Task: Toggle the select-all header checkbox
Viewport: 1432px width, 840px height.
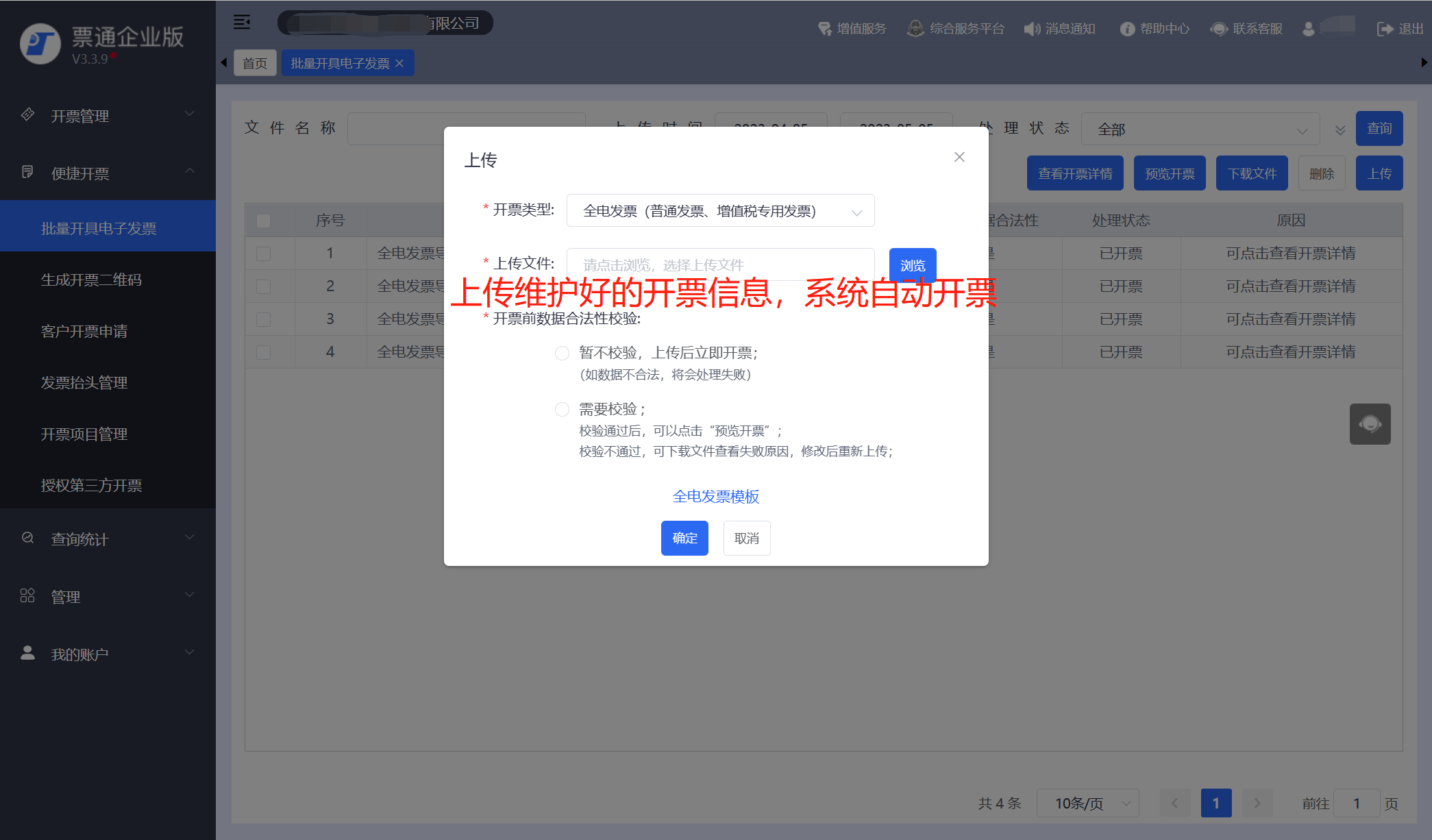Action: point(263,221)
